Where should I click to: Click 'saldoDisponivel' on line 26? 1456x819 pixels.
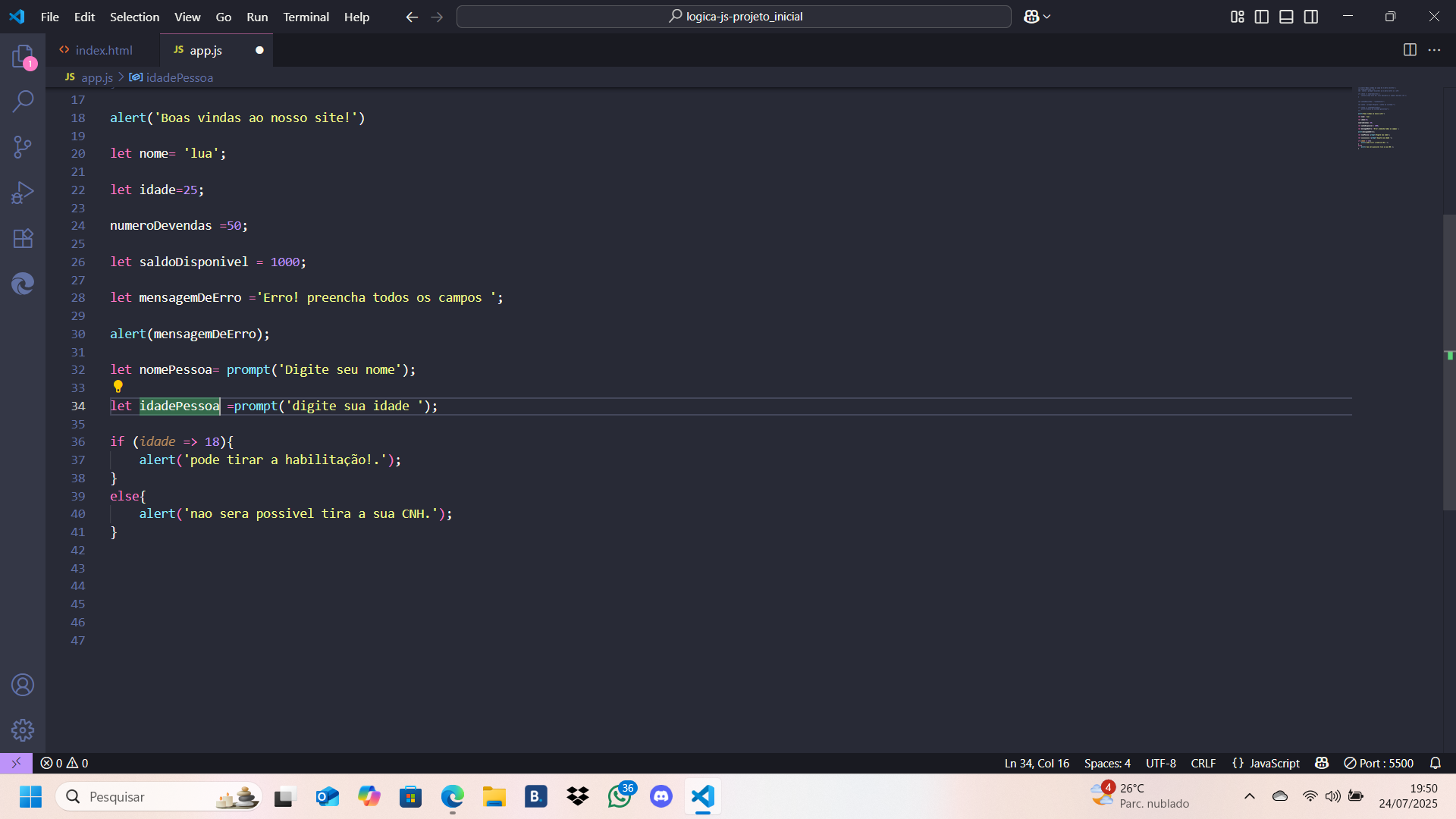pyautogui.click(x=193, y=262)
